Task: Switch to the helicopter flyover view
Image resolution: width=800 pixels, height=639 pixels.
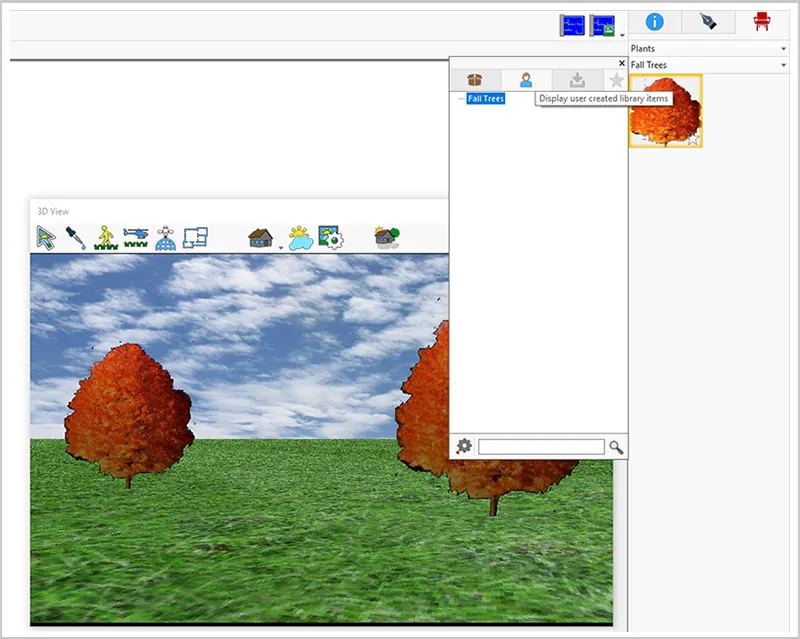Action: click(x=136, y=238)
